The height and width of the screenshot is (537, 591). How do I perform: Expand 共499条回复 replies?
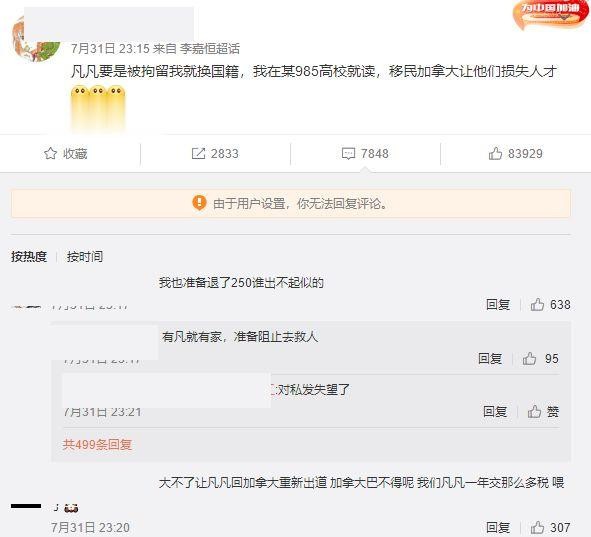tap(97, 445)
